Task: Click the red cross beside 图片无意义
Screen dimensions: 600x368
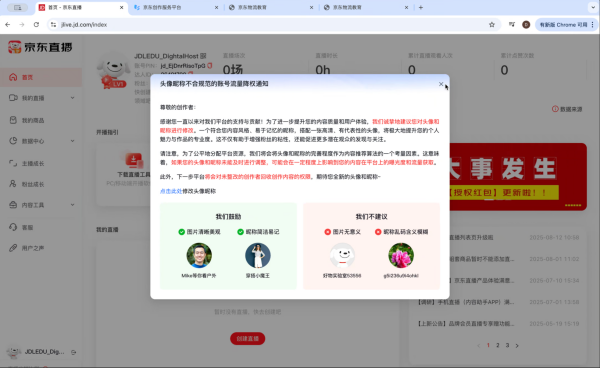Action: click(x=328, y=232)
